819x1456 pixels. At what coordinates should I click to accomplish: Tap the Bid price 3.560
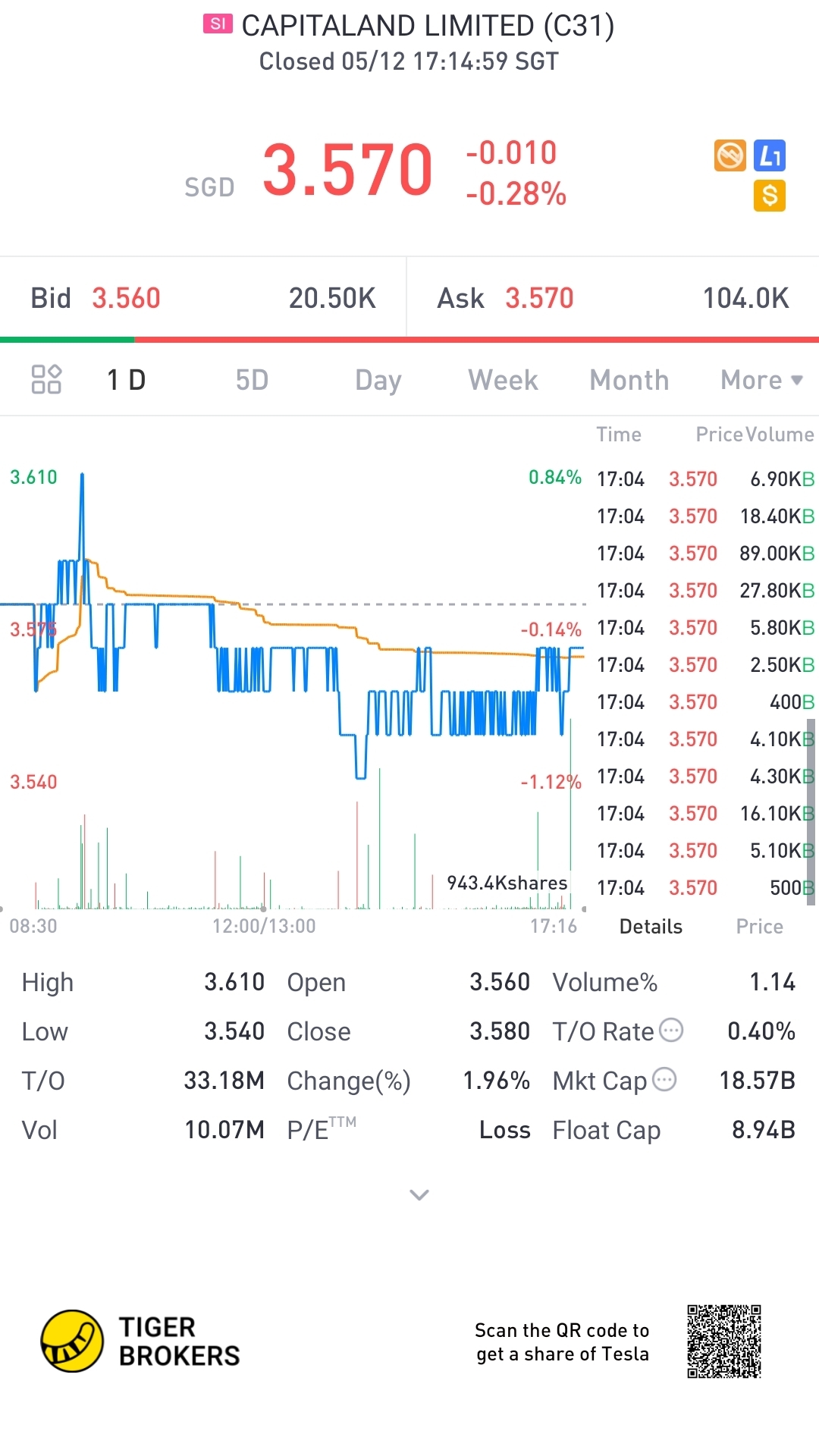(126, 298)
